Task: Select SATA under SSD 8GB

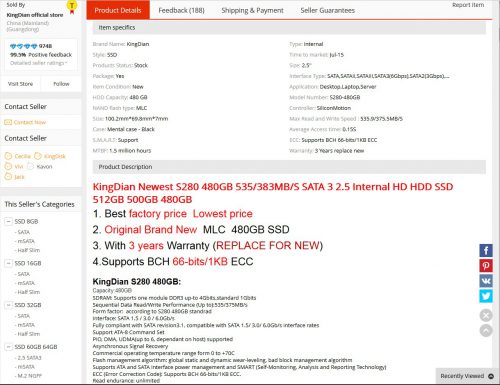Action: 23,232
